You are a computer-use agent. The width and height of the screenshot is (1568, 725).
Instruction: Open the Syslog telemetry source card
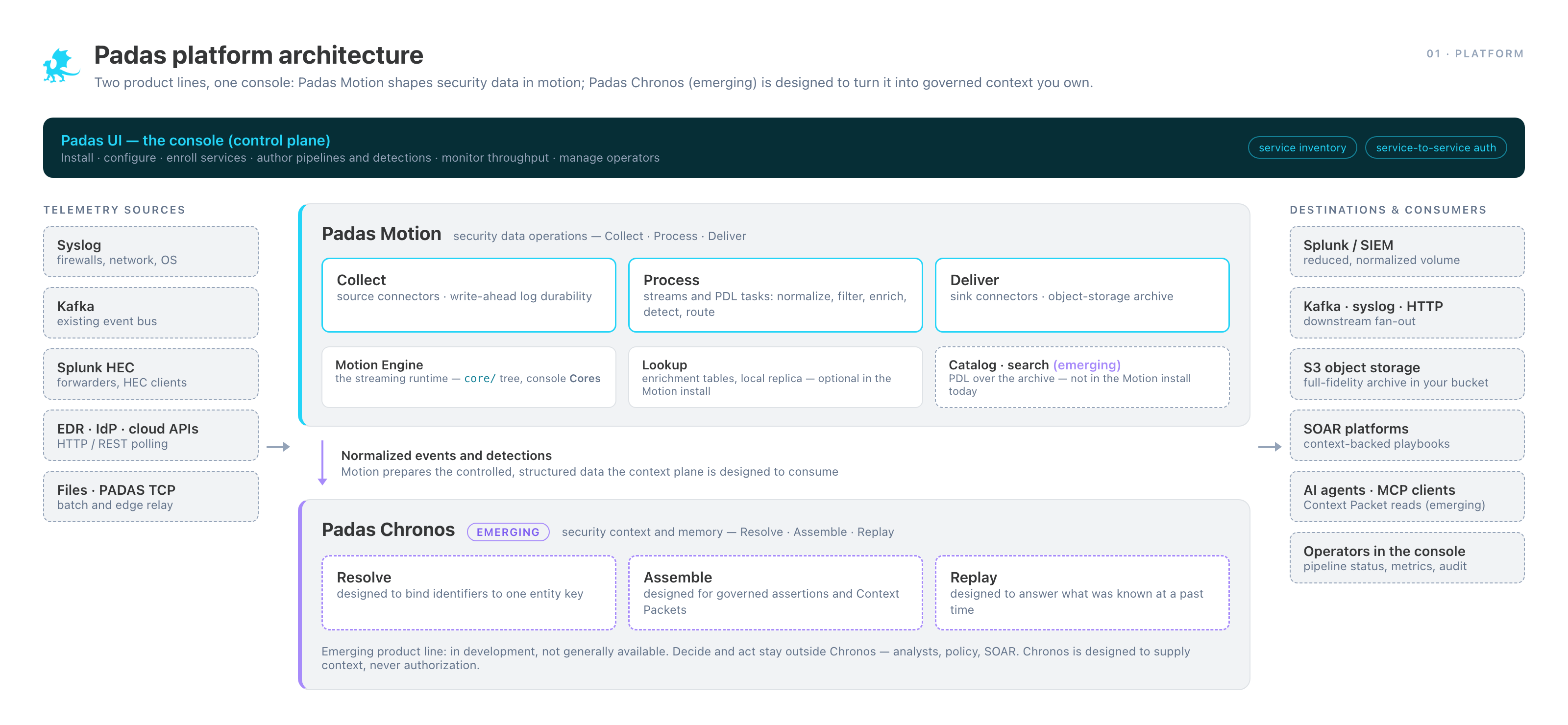151,252
